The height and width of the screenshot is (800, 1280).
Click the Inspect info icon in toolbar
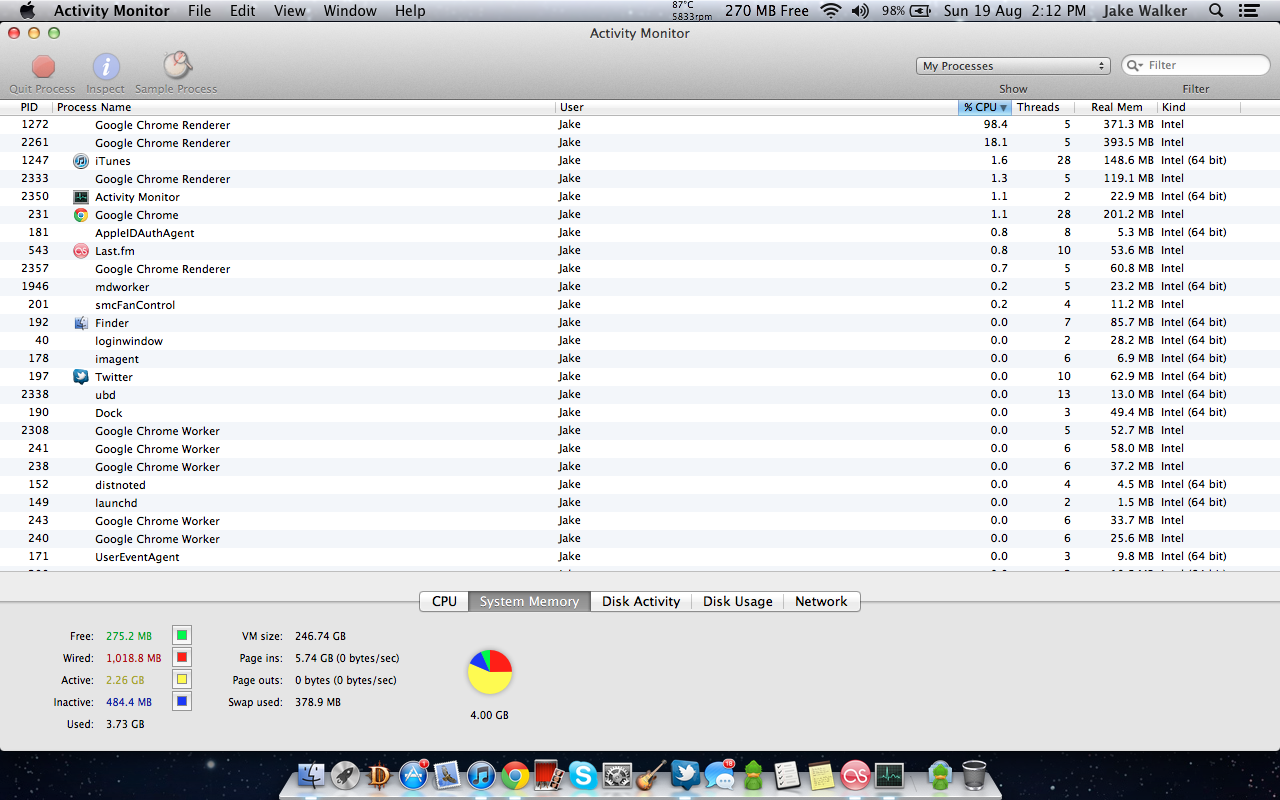pos(106,67)
